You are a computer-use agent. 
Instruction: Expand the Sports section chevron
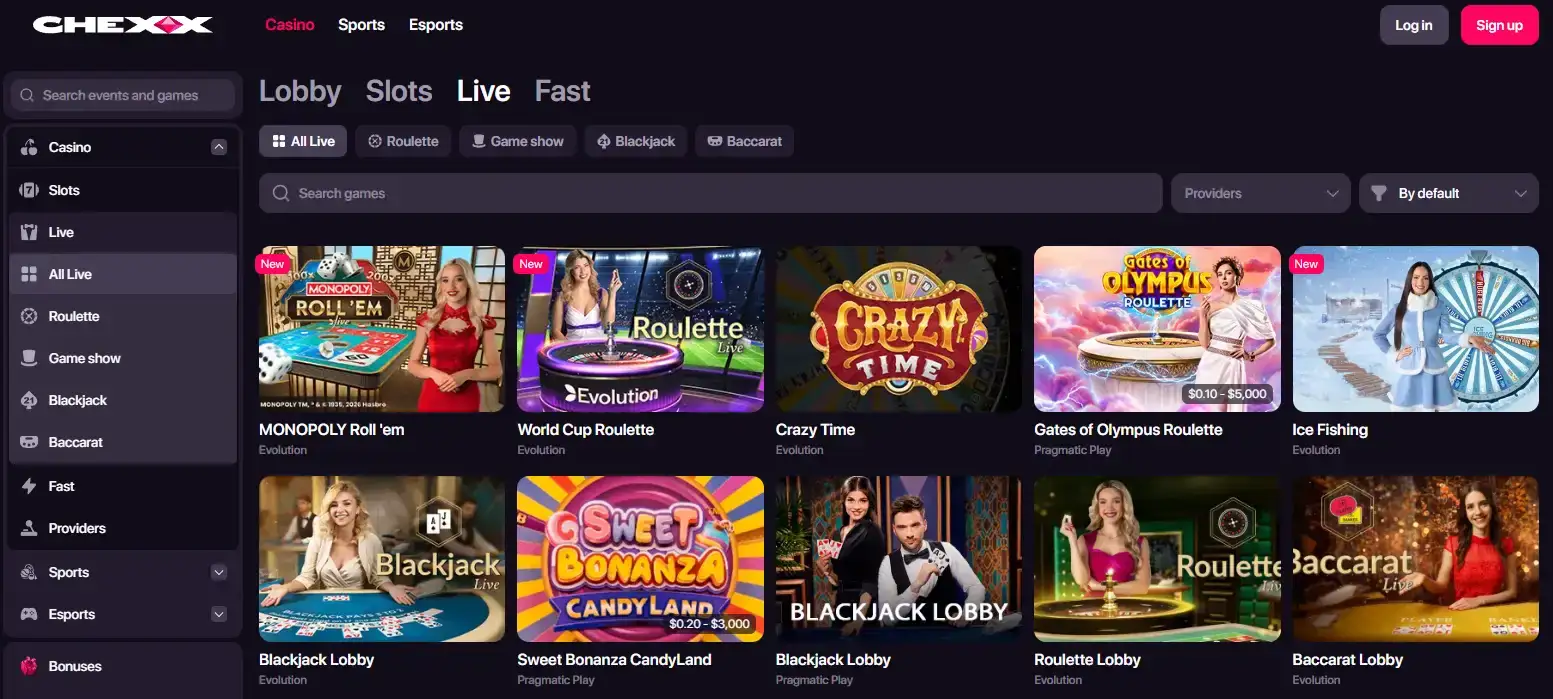[x=219, y=572]
